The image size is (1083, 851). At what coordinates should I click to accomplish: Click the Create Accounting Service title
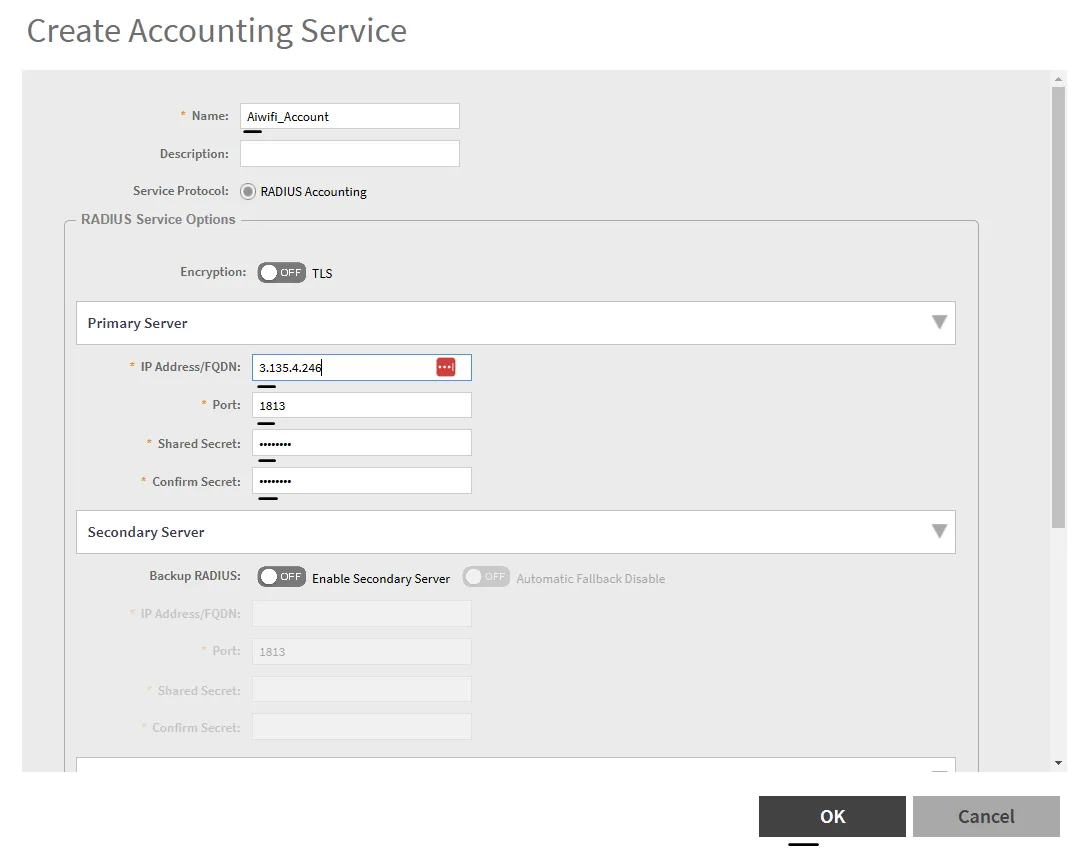217,31
